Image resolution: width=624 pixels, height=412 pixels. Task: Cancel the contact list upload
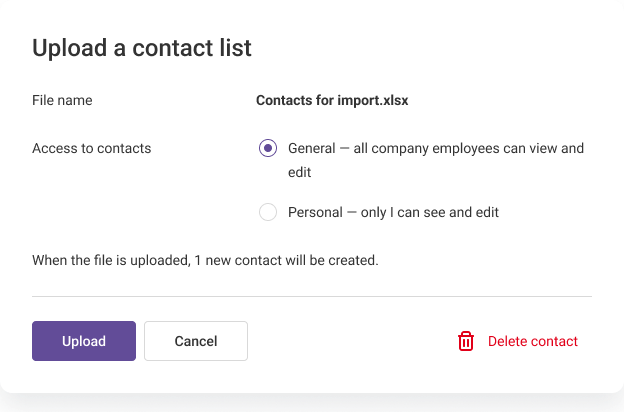196,341
